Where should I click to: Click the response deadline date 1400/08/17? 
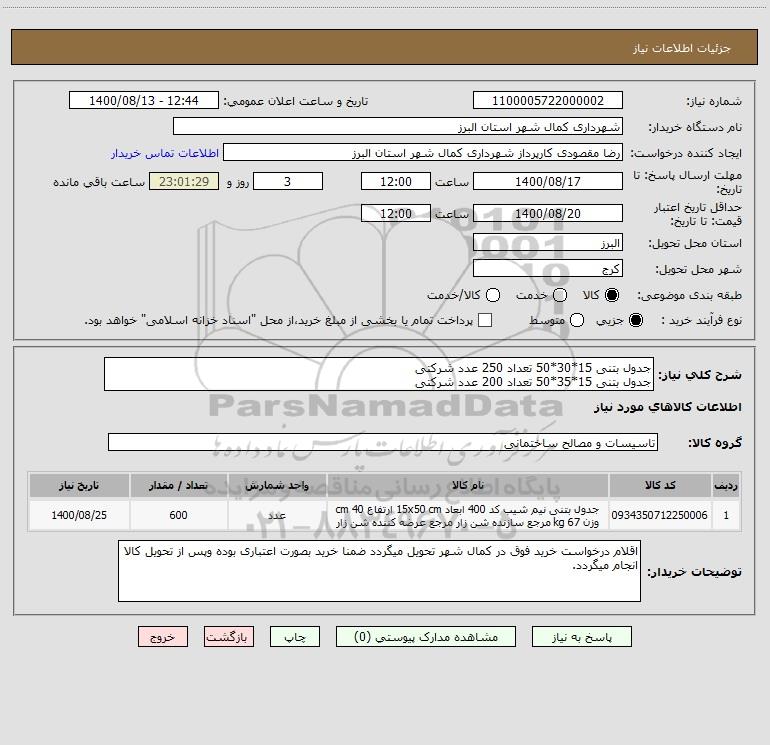point(548,181)
